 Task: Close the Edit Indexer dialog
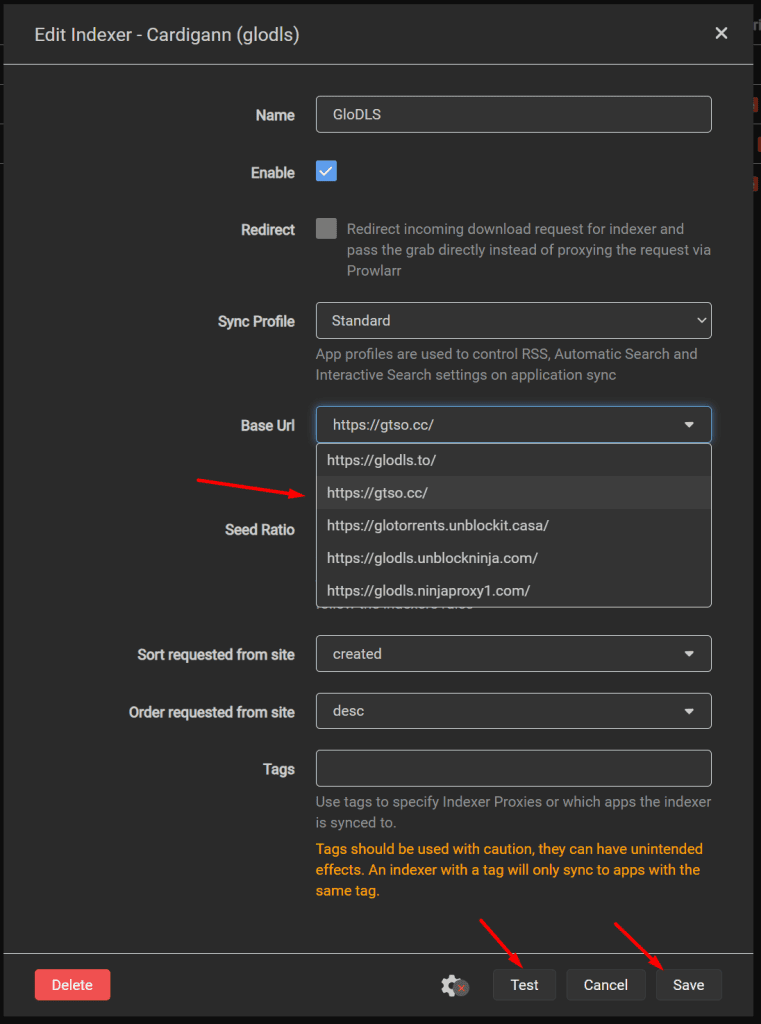(x=721, y=33)
